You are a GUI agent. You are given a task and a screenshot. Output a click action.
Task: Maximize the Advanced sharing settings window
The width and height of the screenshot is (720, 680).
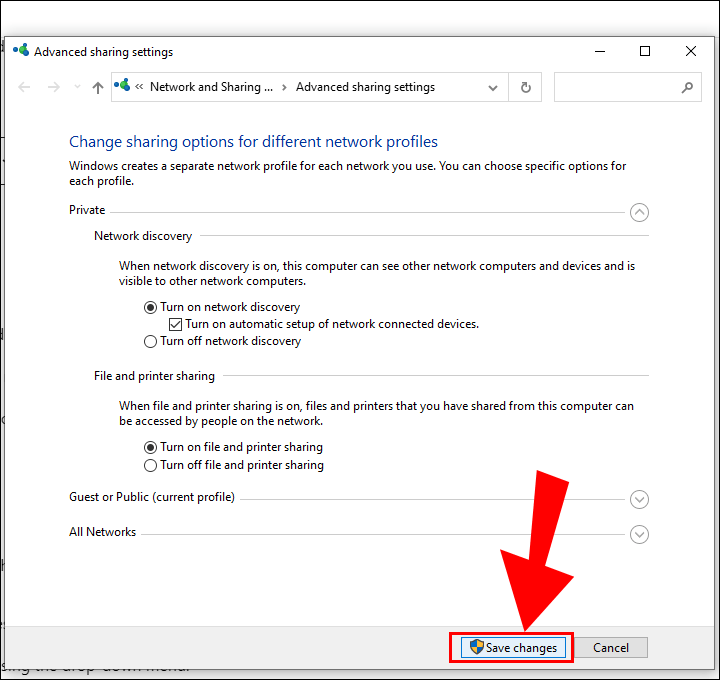pos(645,51)
